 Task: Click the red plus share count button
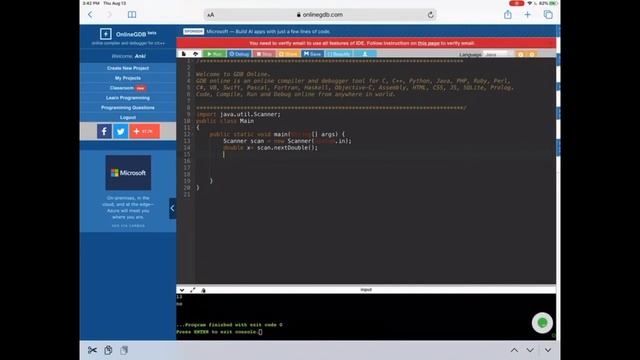click(144, 131)
